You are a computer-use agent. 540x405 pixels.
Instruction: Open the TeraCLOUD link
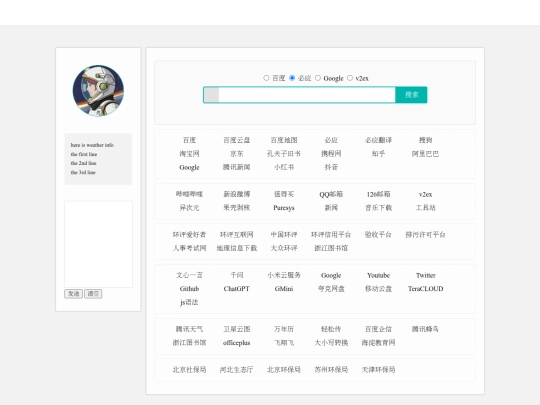425,289
